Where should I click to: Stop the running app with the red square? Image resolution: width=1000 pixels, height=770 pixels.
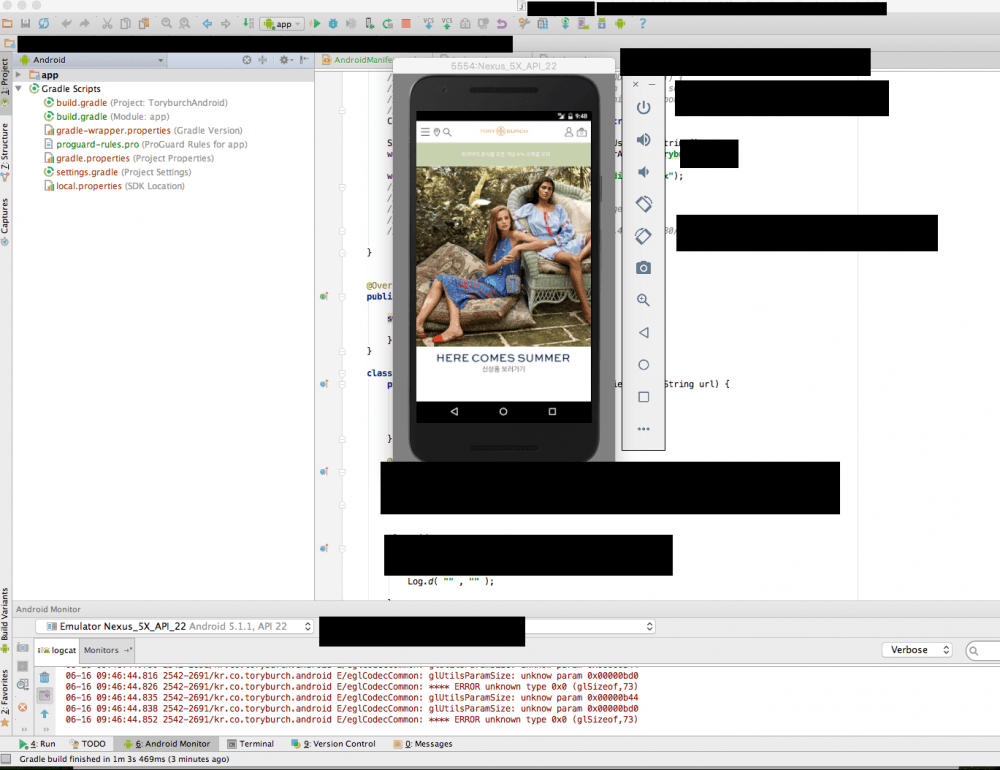coord(405,23)
